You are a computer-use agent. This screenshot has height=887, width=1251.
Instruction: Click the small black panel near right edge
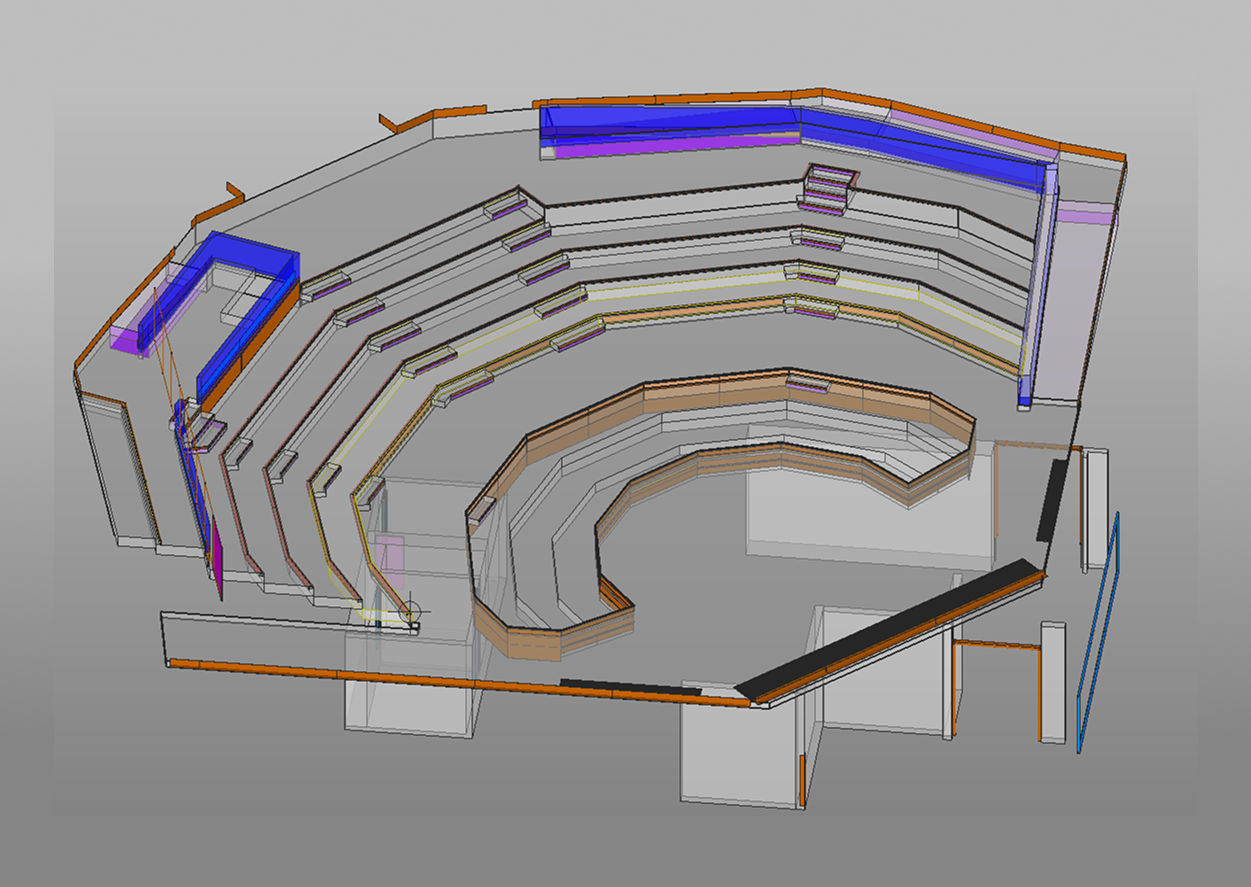point(1052,500)
